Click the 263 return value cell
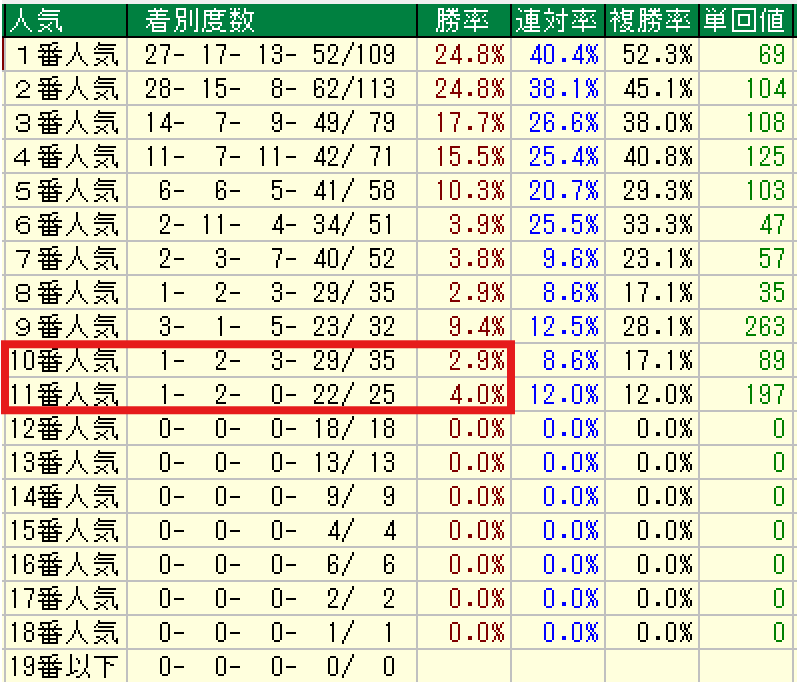The width and height of the screenshot is (797, 682). [746, 327]
